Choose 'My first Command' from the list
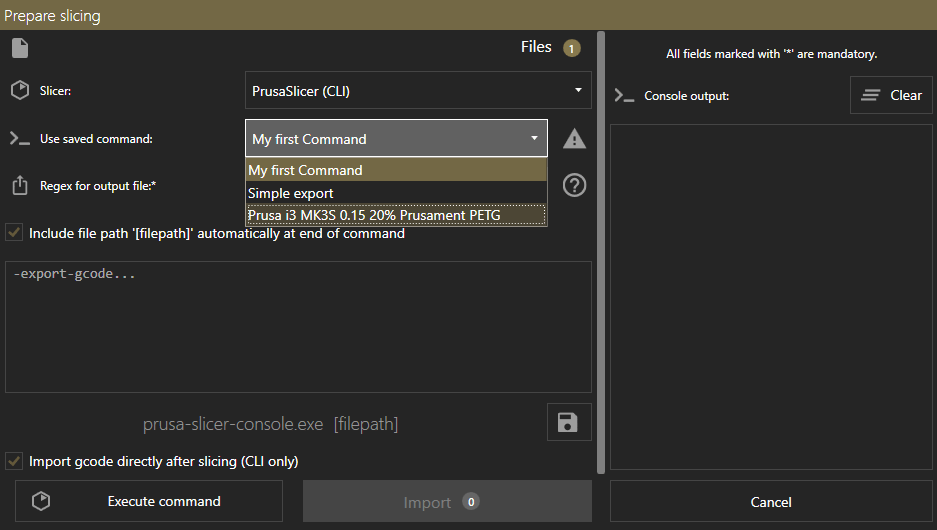The width and height of the screenshot is (937, 530). tap(396, 170)
